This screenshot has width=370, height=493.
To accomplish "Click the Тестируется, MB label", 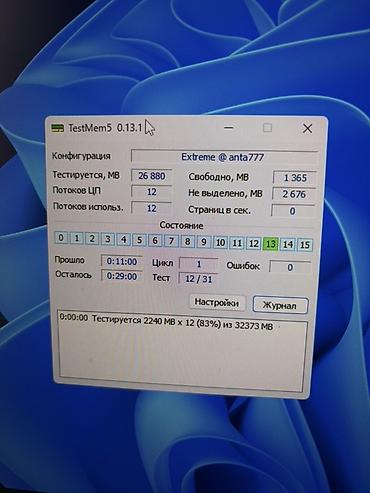I will (x=86, y=175).
